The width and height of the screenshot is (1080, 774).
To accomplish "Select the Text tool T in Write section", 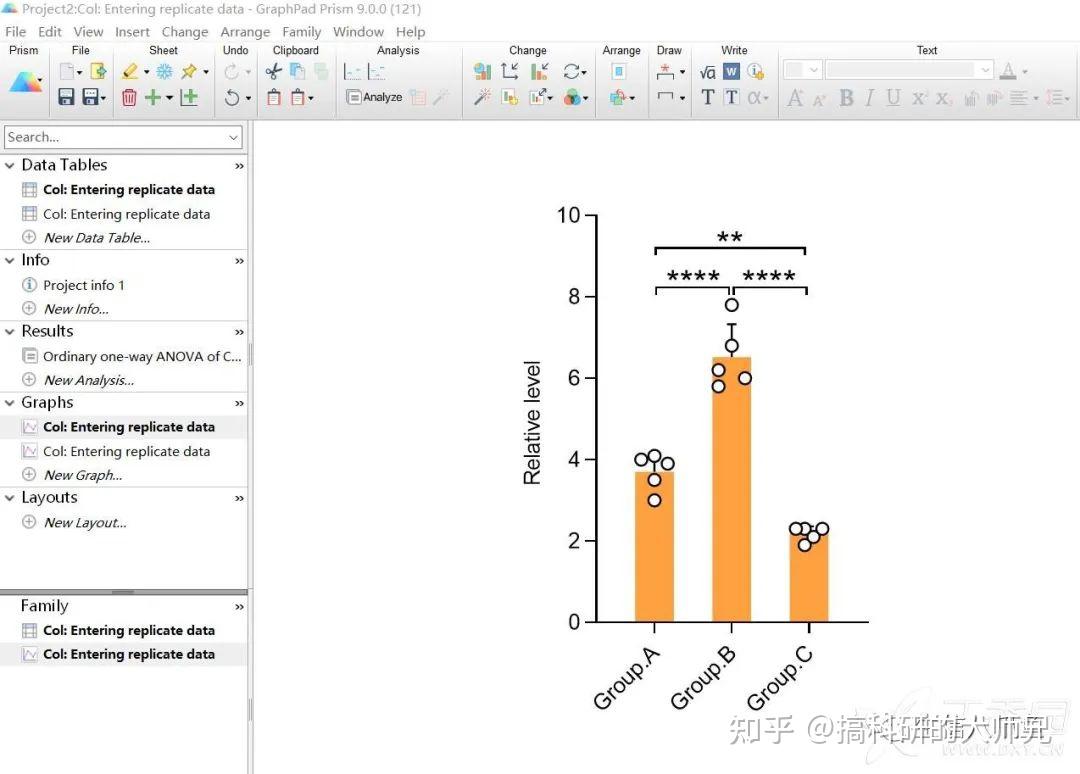I will 707,97.
